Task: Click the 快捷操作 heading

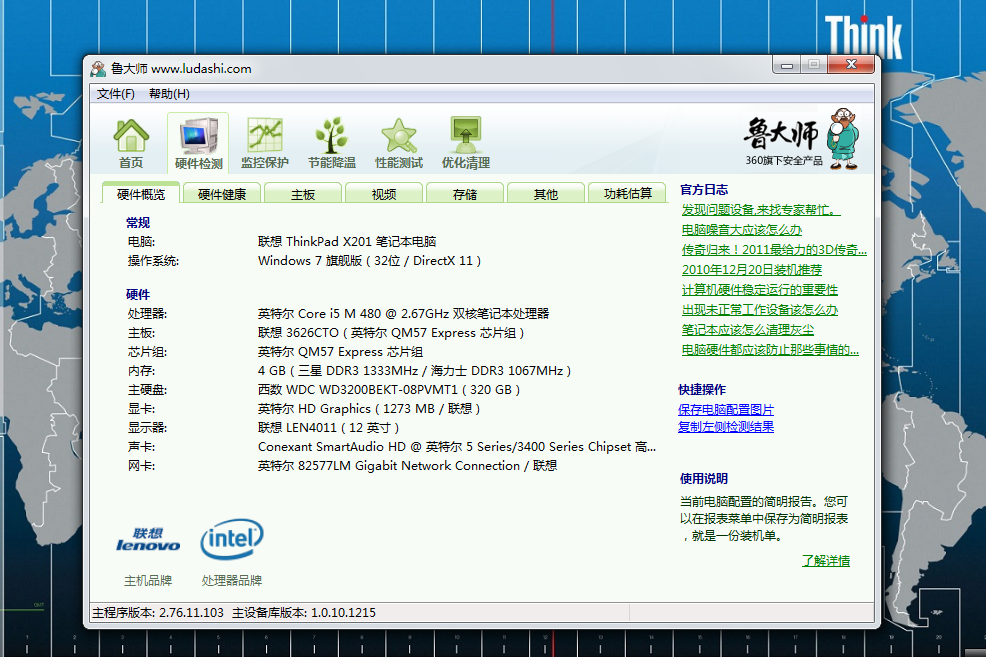Action: pyautogui.click(x=702, y=390)
